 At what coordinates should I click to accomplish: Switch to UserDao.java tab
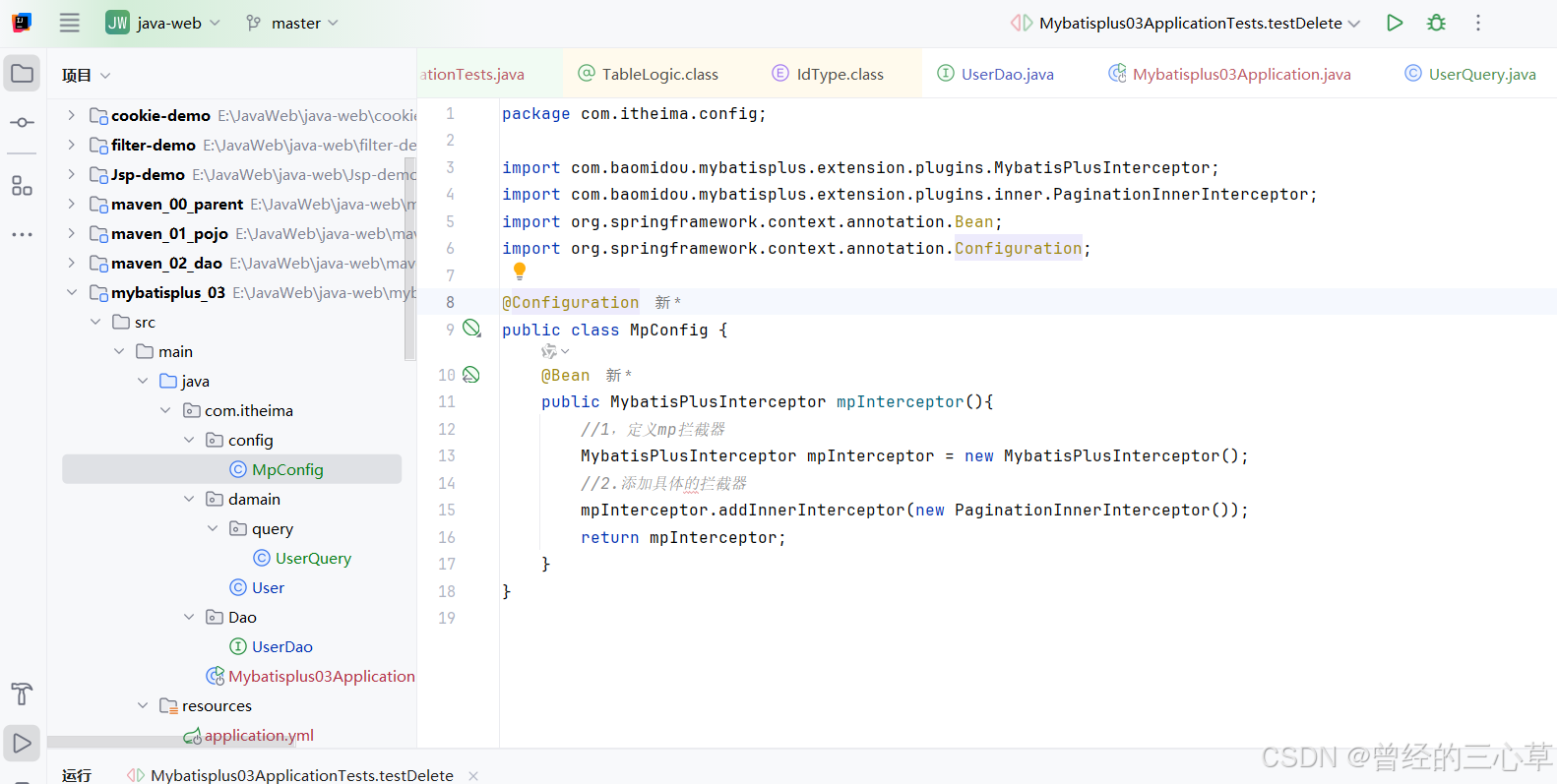click(995, 74)
